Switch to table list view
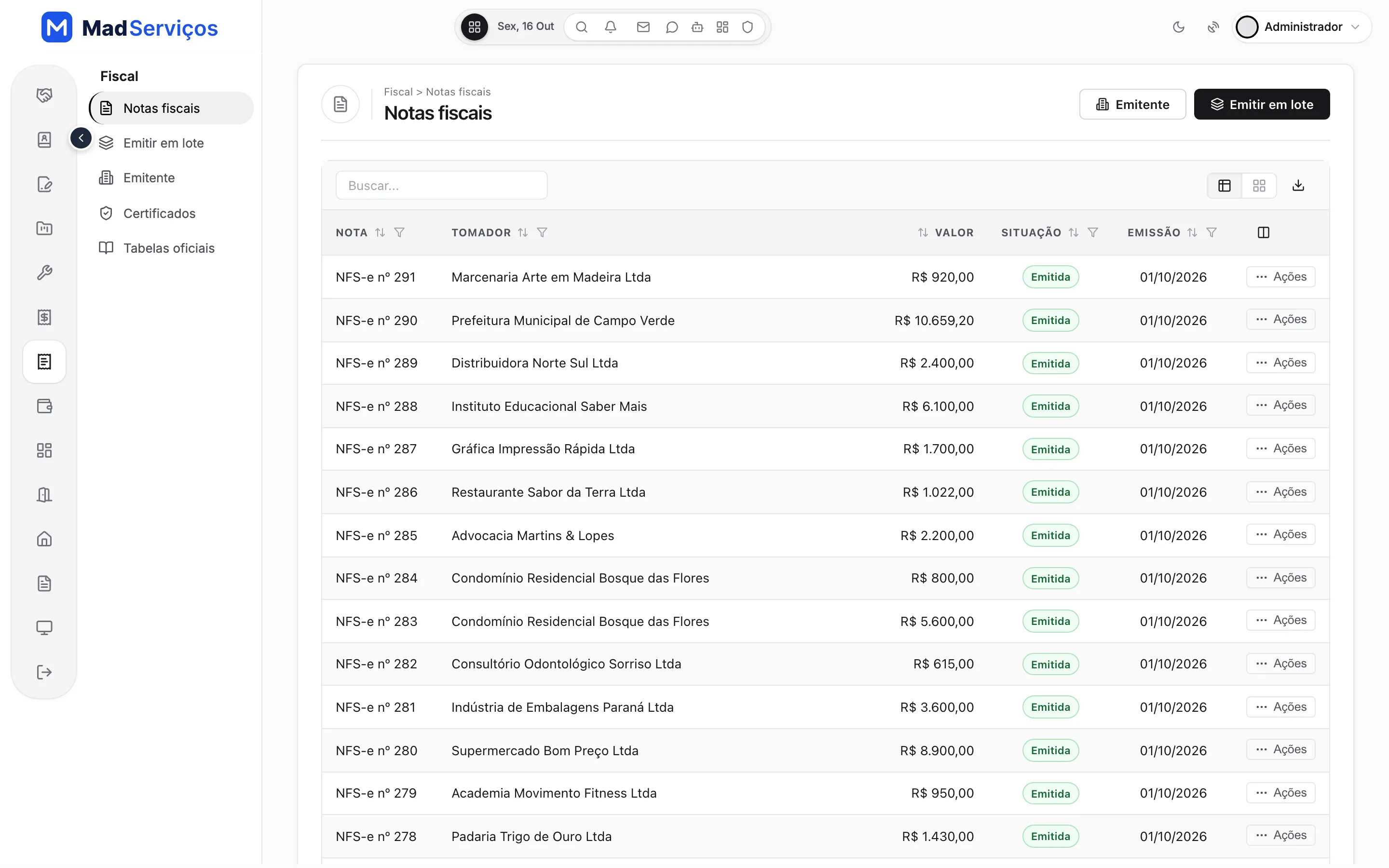Image resolution: width=1389 pixels, height=868 pixels. [x=1224, y=186]
